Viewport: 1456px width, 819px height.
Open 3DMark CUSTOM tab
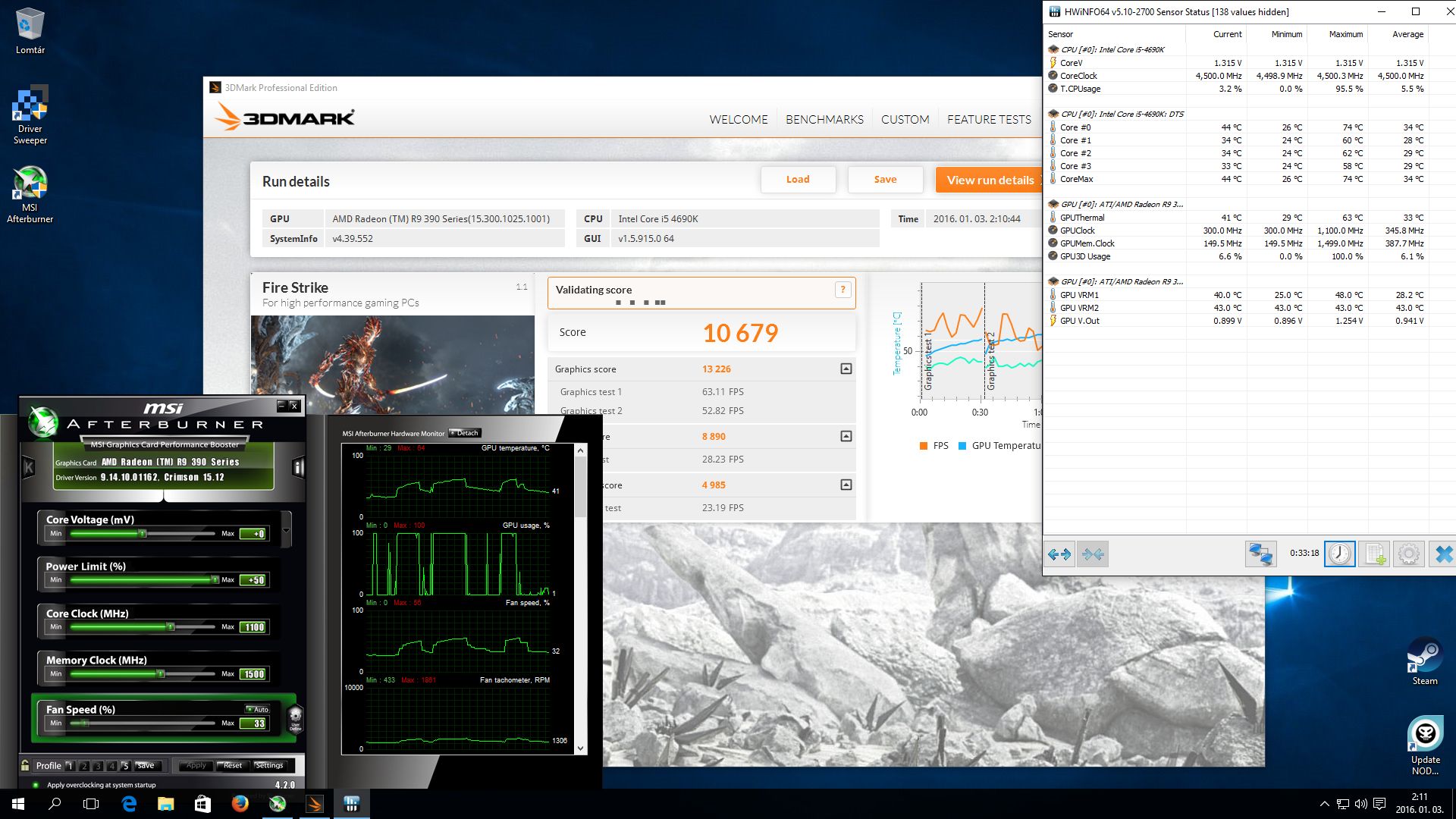point(905,119)
